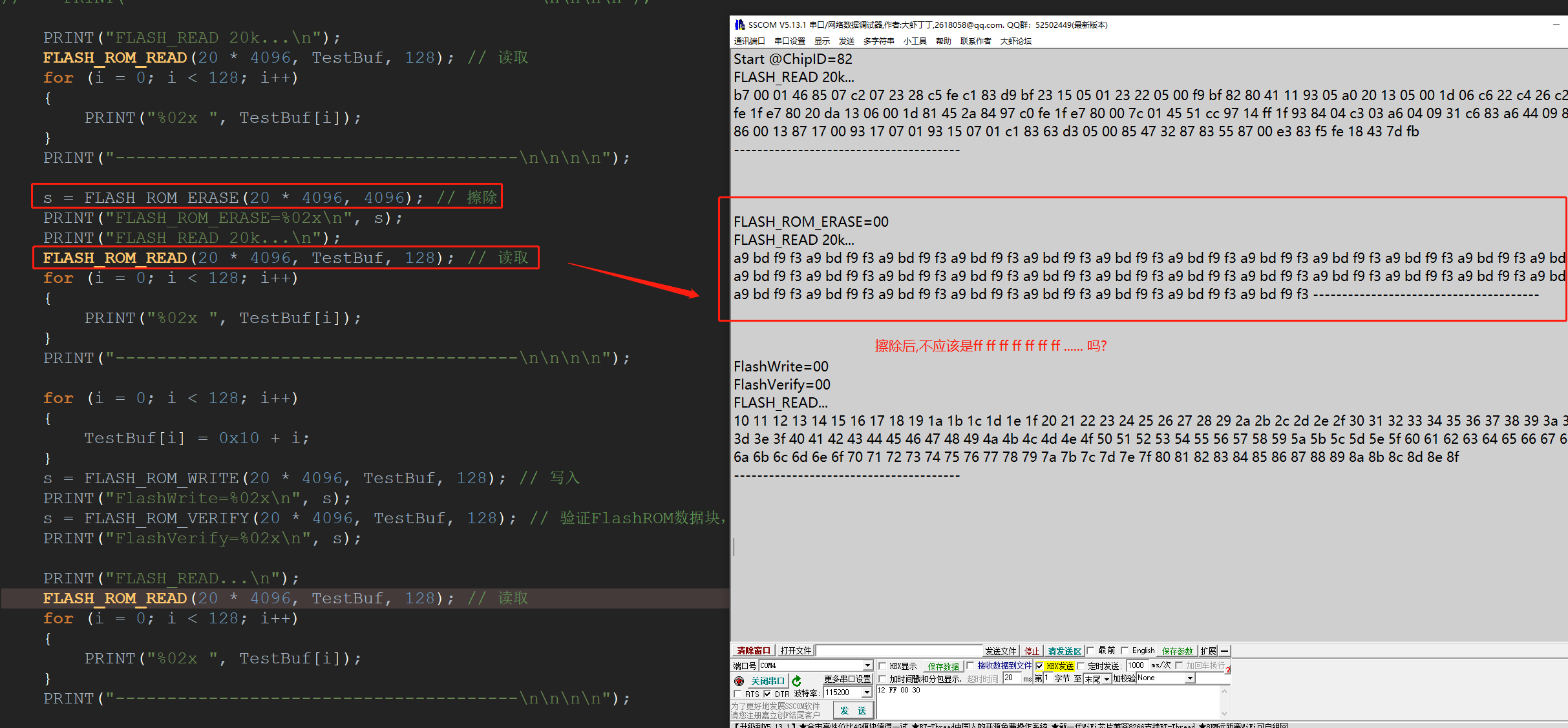Check the 最前 always-on-top checkbox
Viewport: 1568px width, 728px height.
tap(1090, 650)
